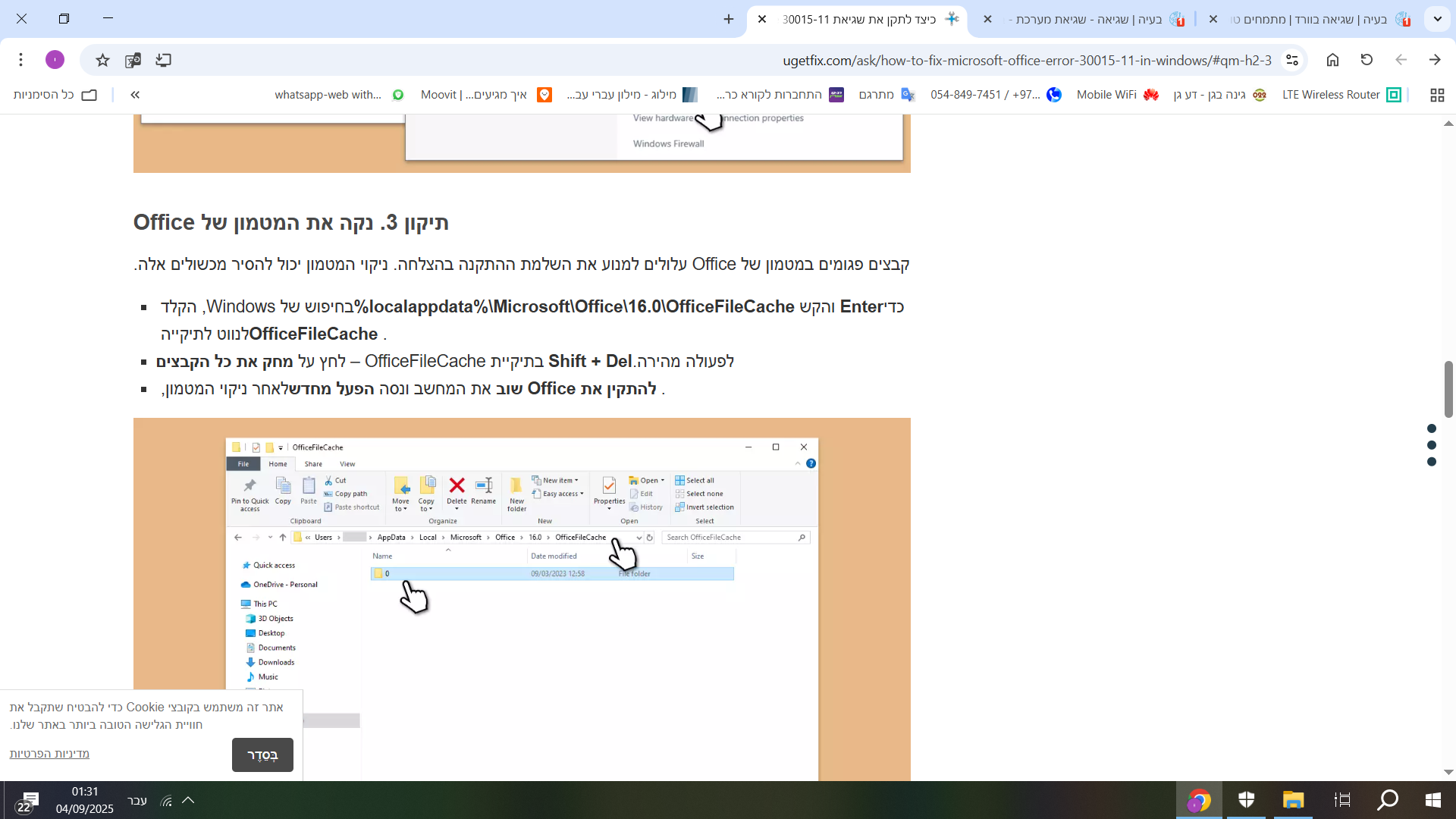The image size is (1456, 819).
Task: Accept cookies with the dark button
Action: coord(262,755)
